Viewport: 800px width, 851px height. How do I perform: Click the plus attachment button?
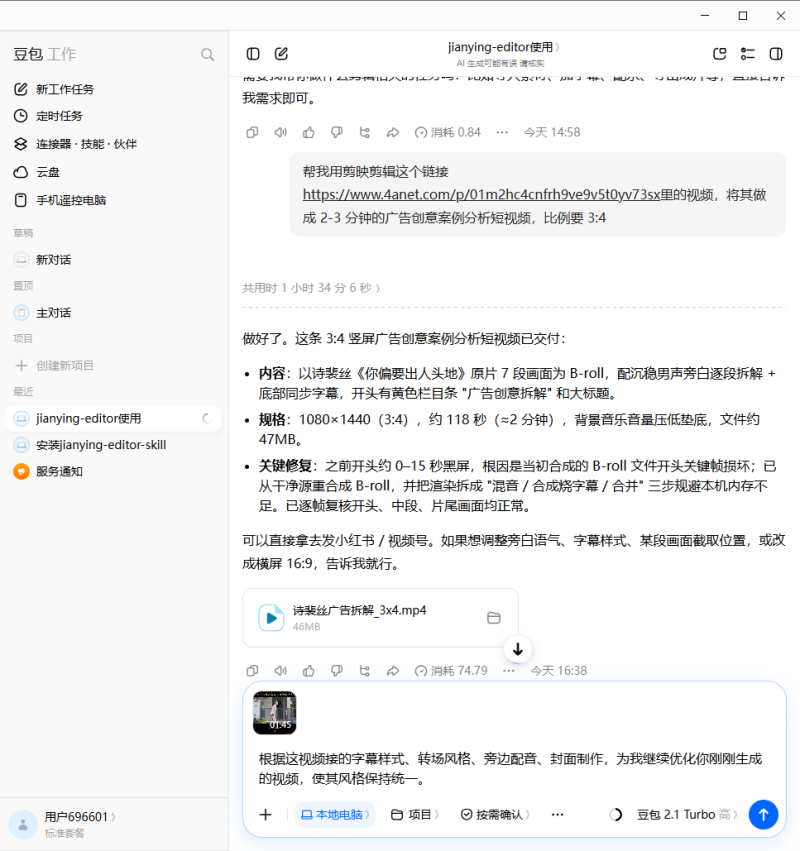[265, 815]
